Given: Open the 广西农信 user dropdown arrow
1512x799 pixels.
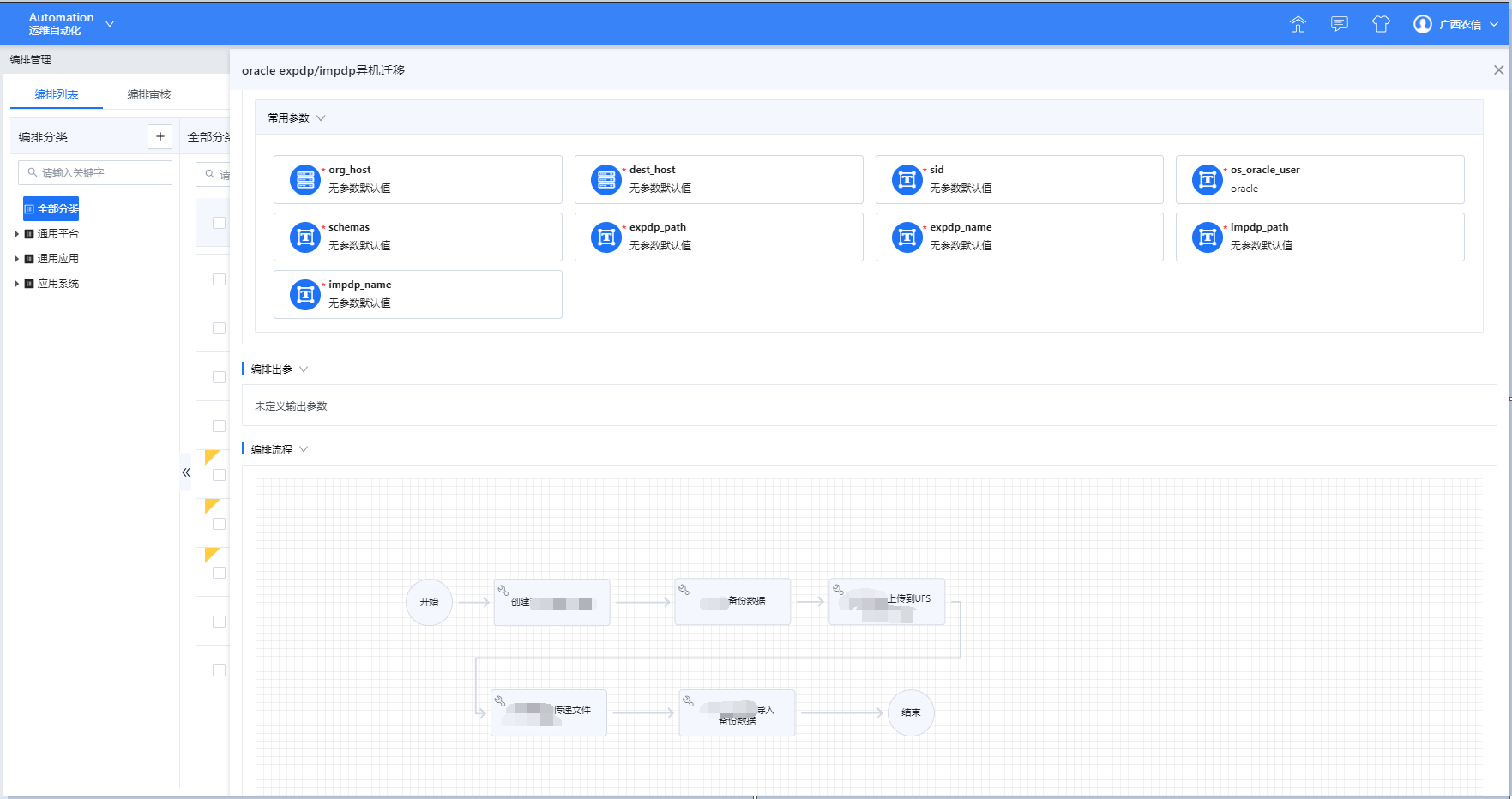Looking at the screenshot, I should pos(1494,25).
